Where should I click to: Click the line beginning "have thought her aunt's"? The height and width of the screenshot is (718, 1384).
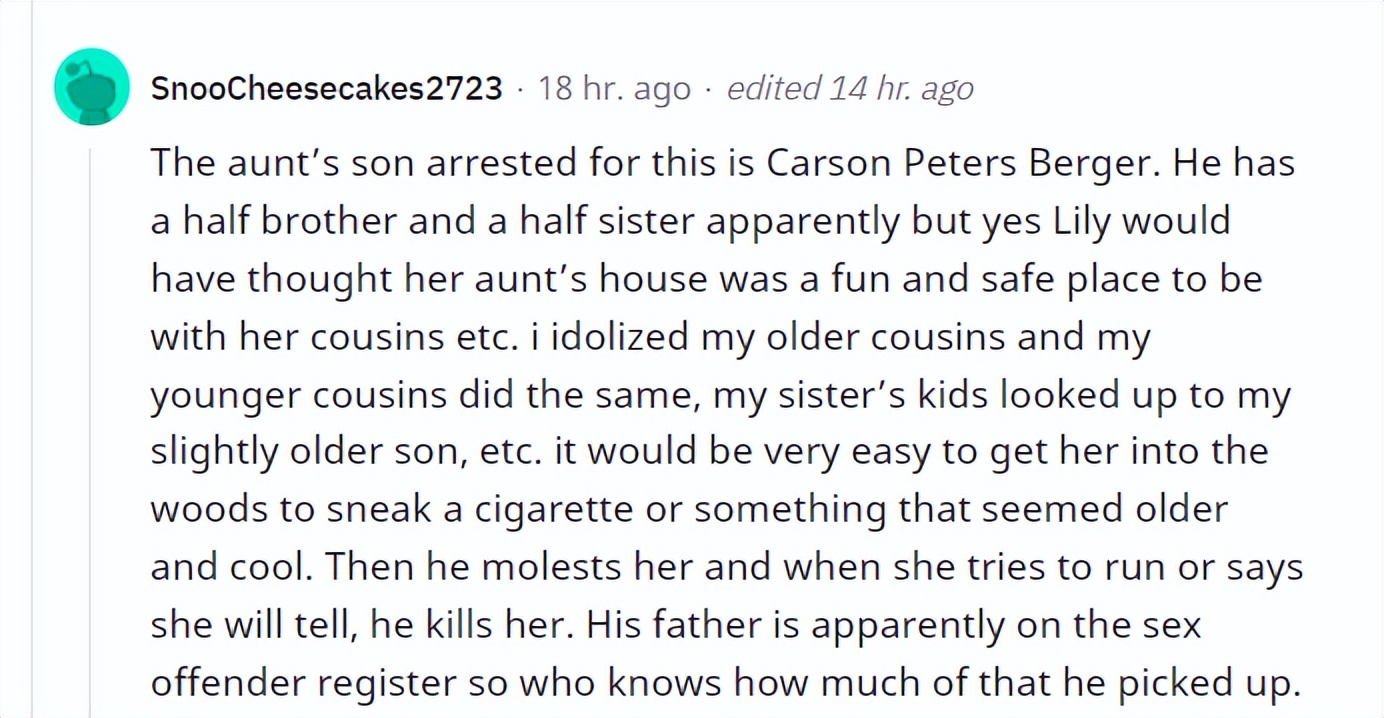click(706, 279)
